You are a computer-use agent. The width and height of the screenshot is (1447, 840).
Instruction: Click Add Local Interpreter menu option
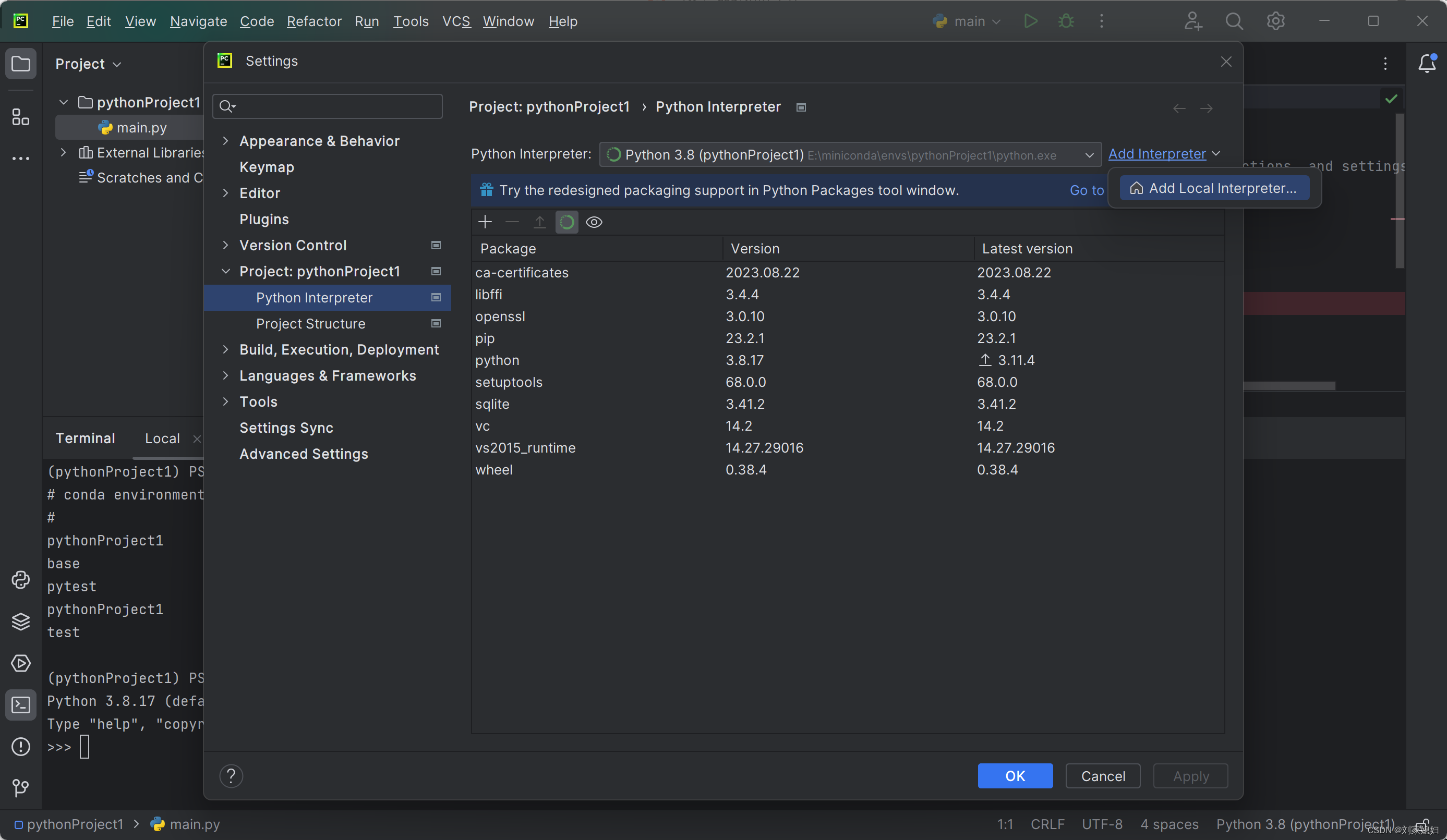pyautogui.click(x=1215, y=188)
